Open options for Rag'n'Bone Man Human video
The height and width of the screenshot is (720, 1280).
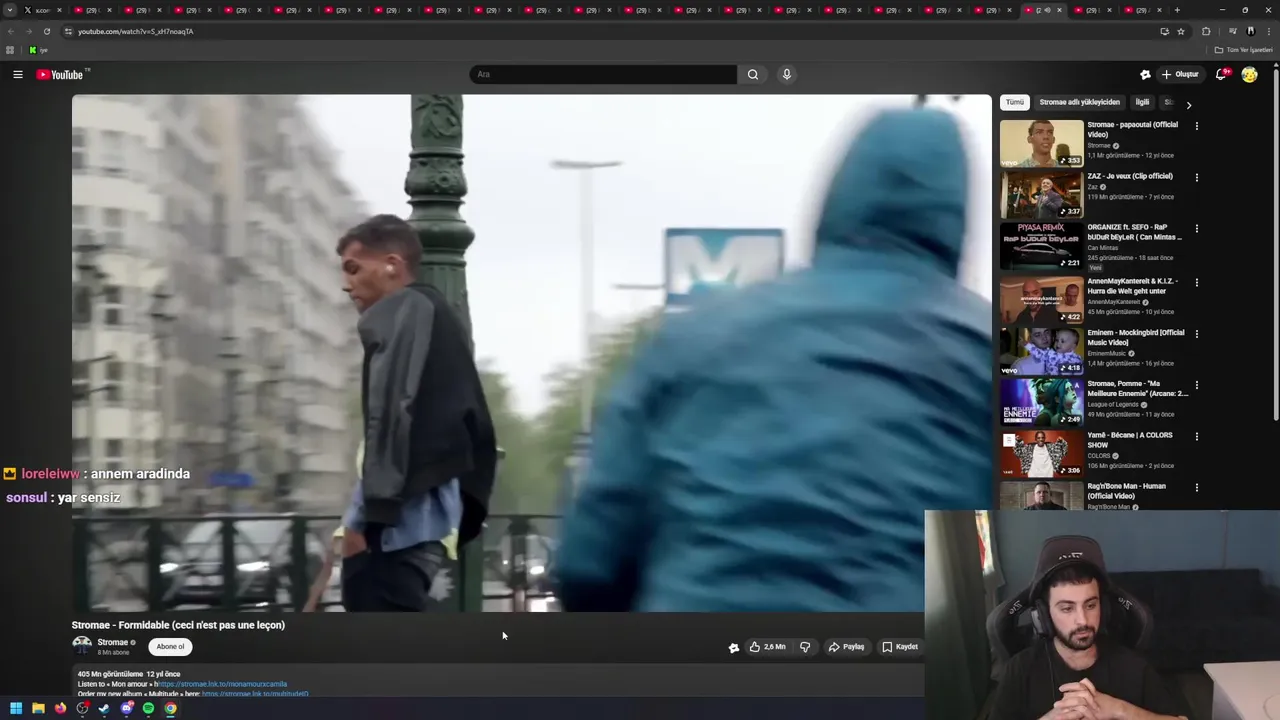(x=1196, y=488)
